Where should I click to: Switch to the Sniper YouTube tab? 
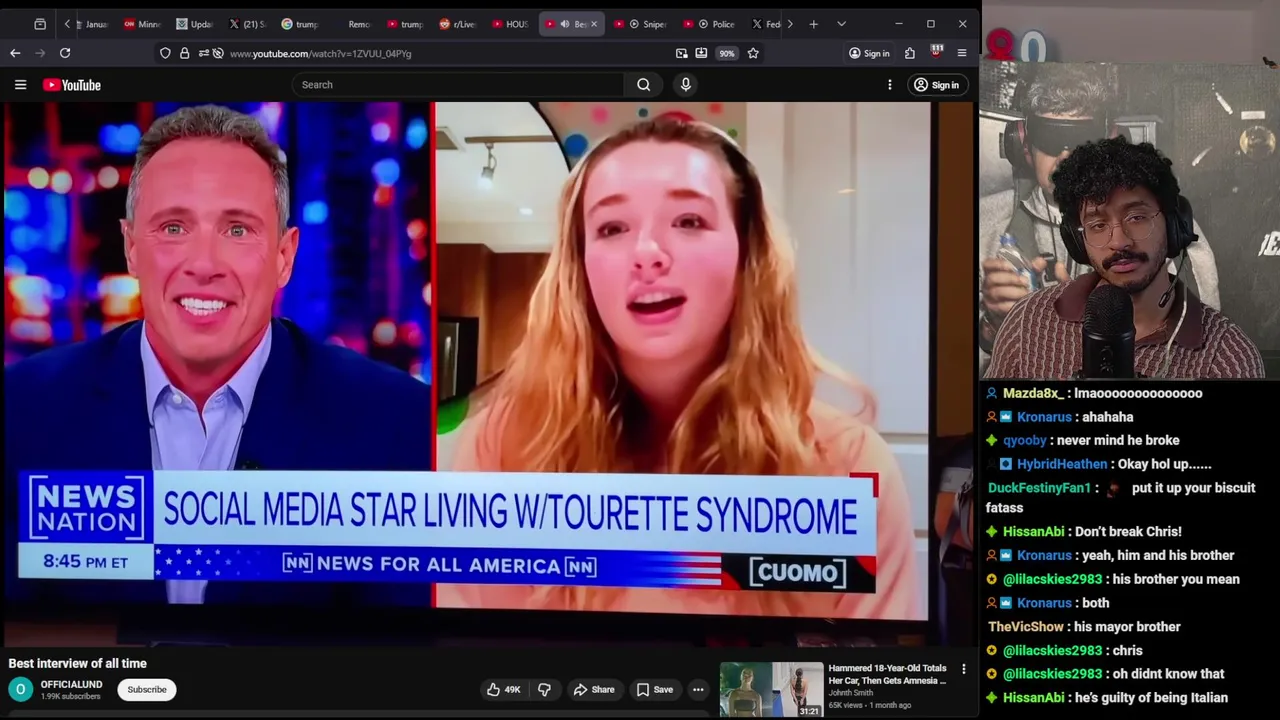point(641,24)
